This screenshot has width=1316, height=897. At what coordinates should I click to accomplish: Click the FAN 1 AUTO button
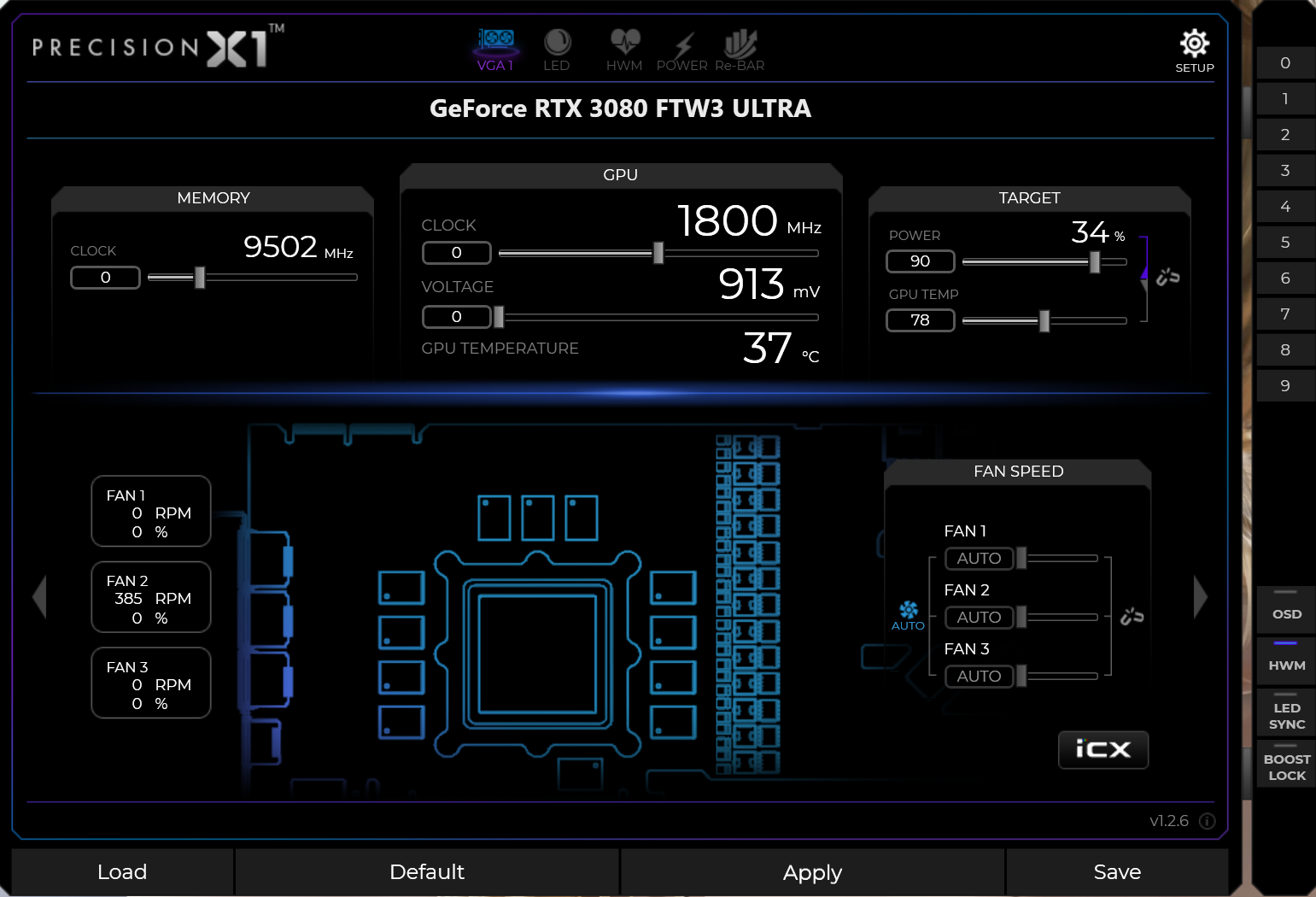pyautogui.click(x=980, y=559)
